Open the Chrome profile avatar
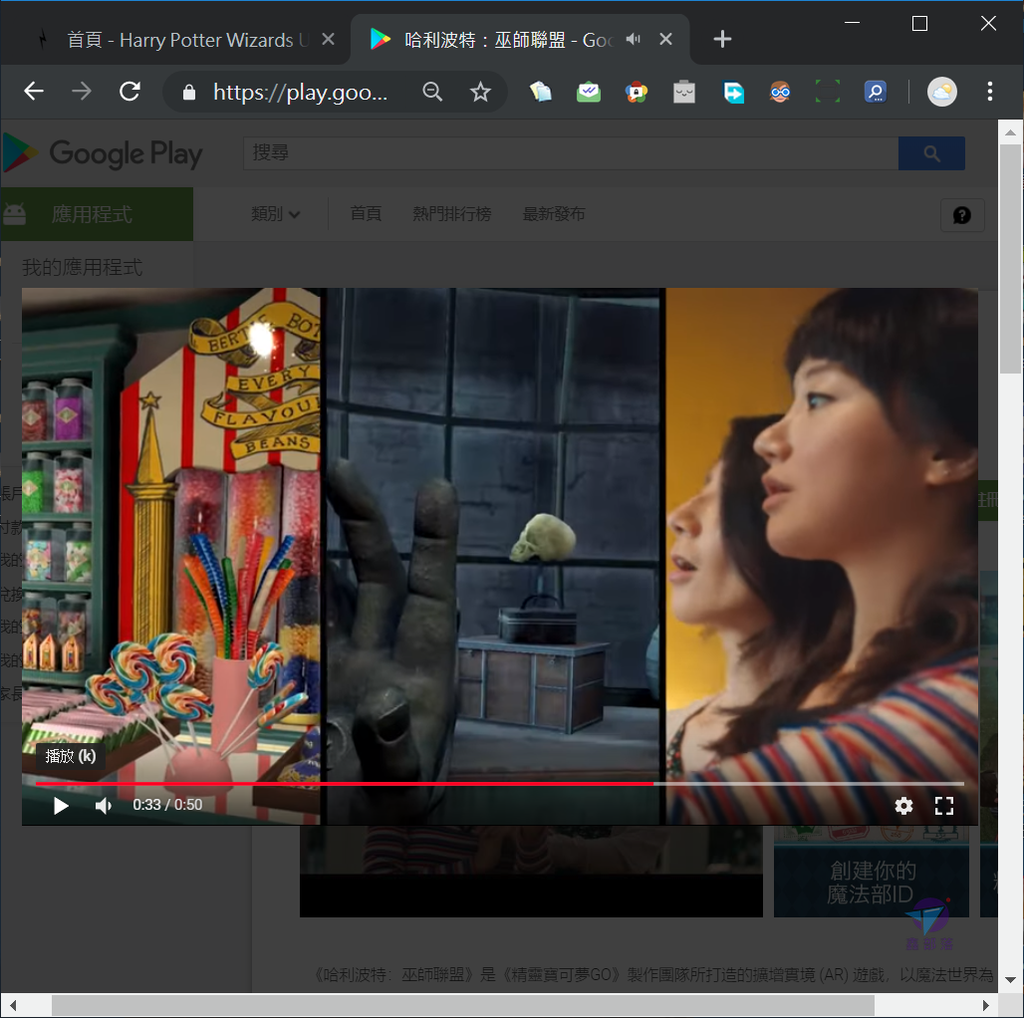Image resolution: width=1024 pixels, height=1018 pixels. [942, 91]
